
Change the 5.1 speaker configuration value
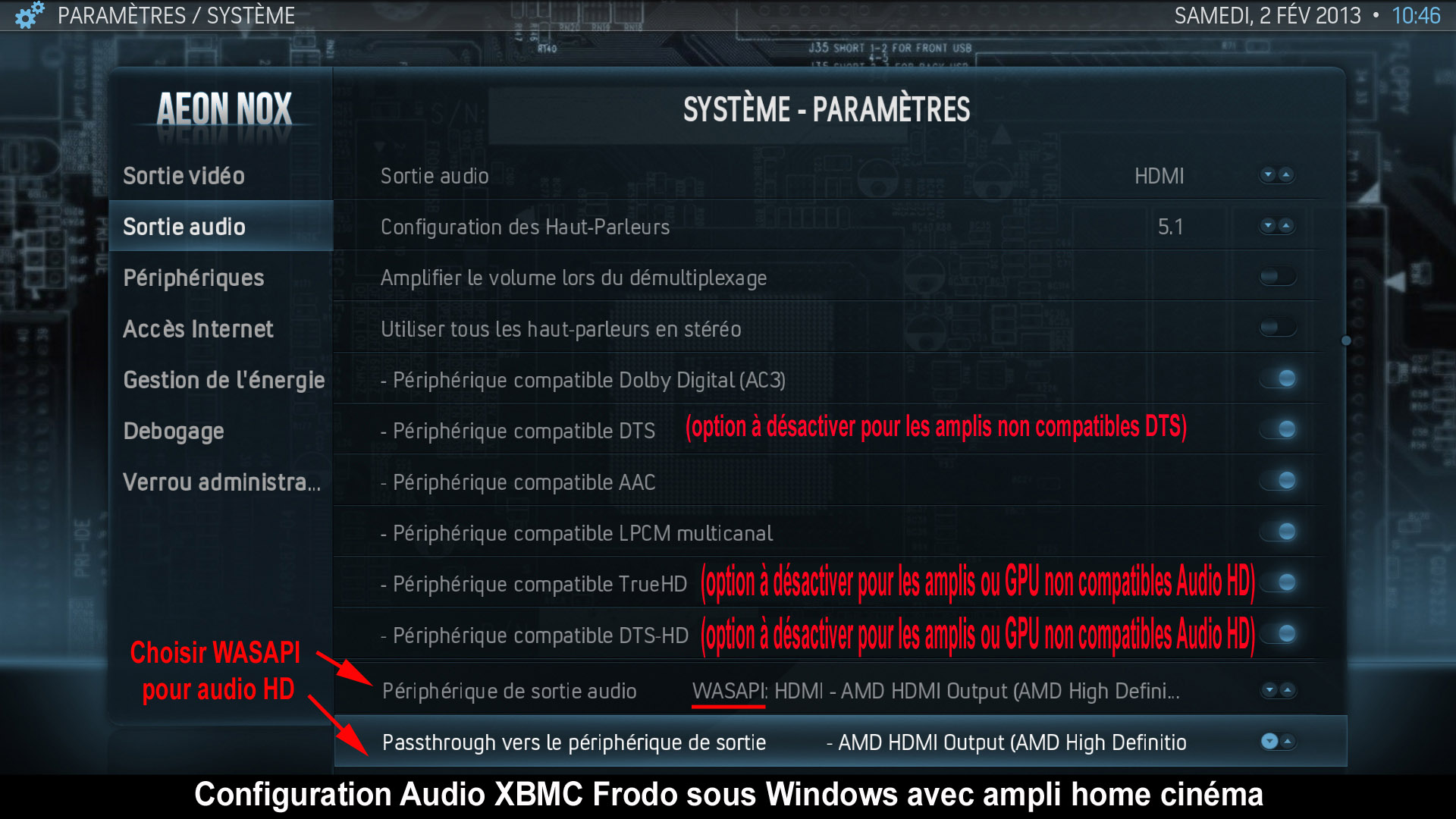tap(1170, 227)
